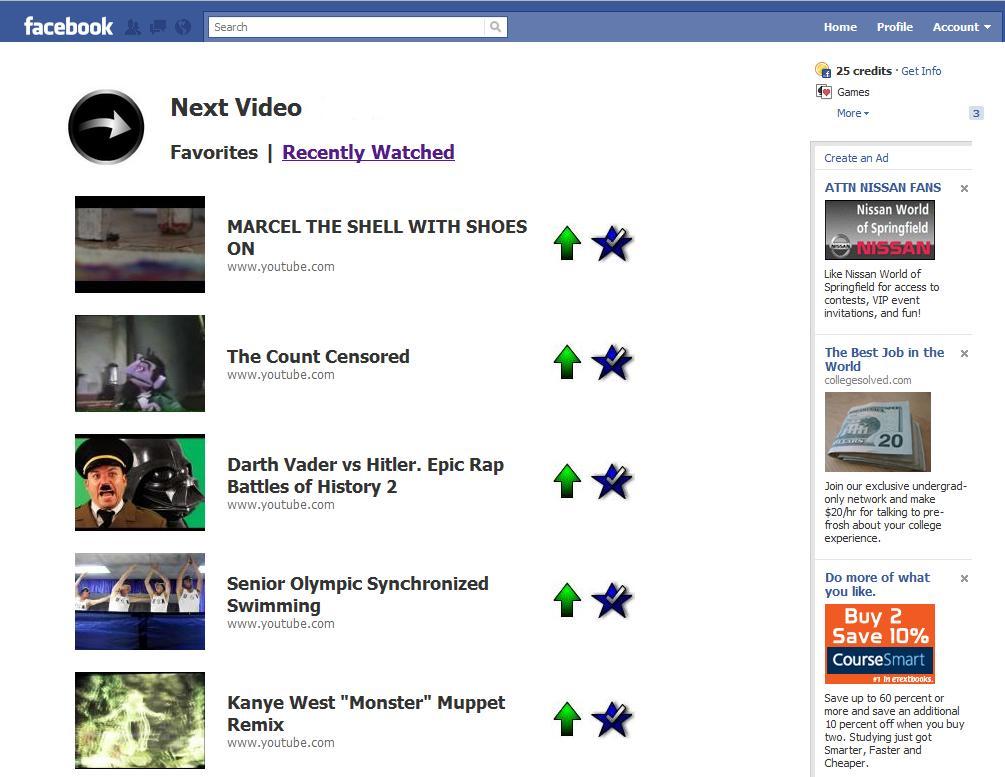Image resolution: width=1005 pixels, height=777 pixels.
Task: Open The Count Censored title
Action: tap(318, 356)
